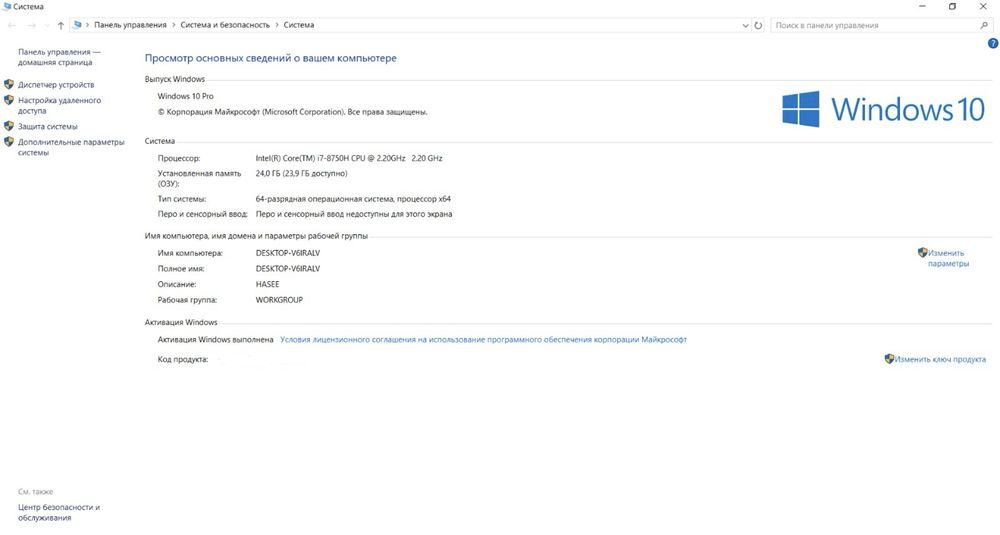1000x535 pixels.
Task: Select 'Система' breadcrumb in address bar
Action: point(298,25)
